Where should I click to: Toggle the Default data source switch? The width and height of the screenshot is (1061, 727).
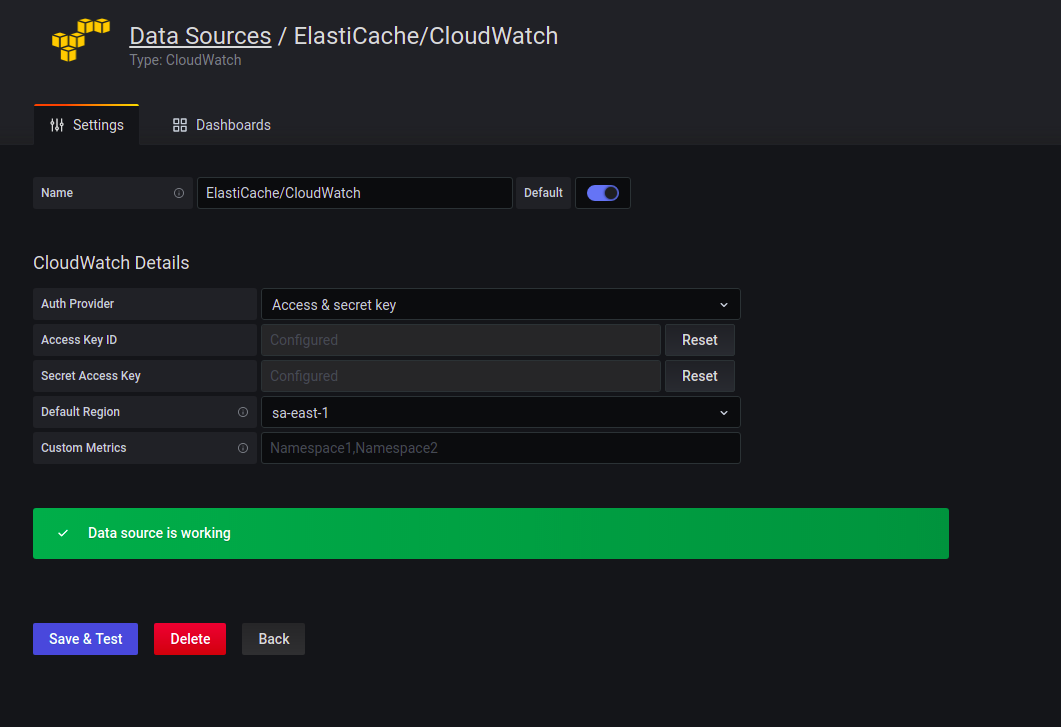603,193
